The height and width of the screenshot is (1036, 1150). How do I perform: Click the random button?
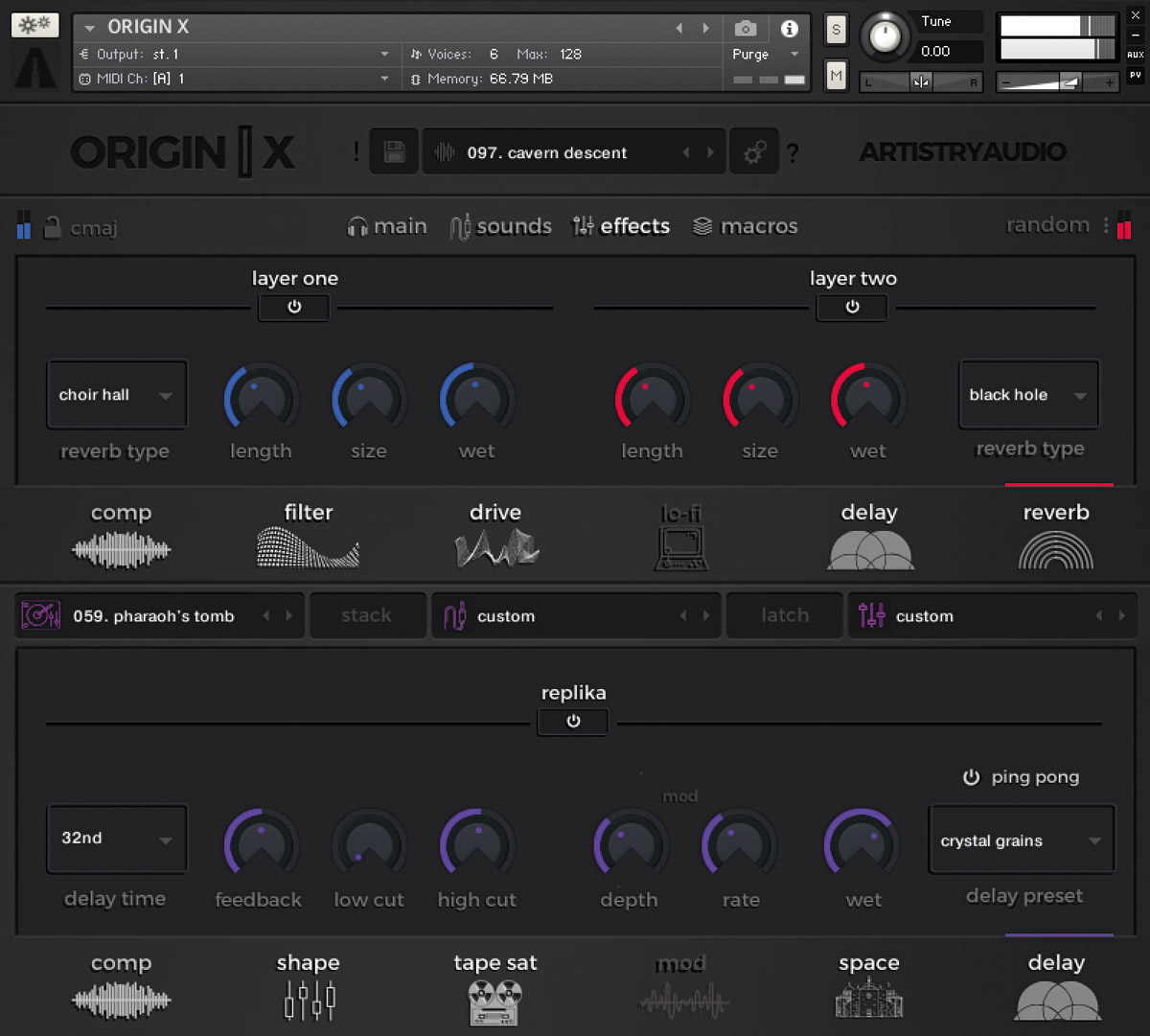coord(1047,225)
